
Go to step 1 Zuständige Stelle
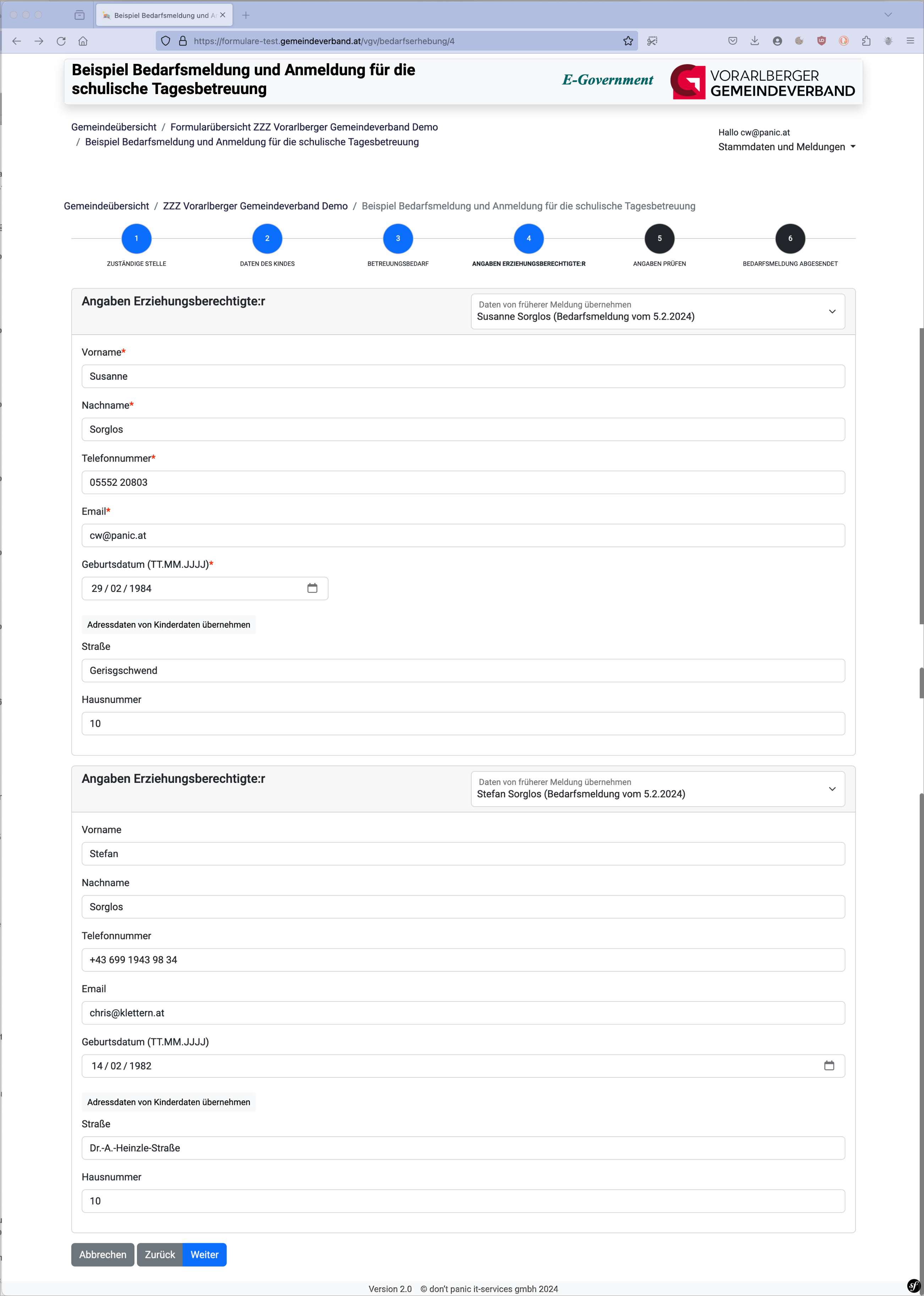click(137, 238)
